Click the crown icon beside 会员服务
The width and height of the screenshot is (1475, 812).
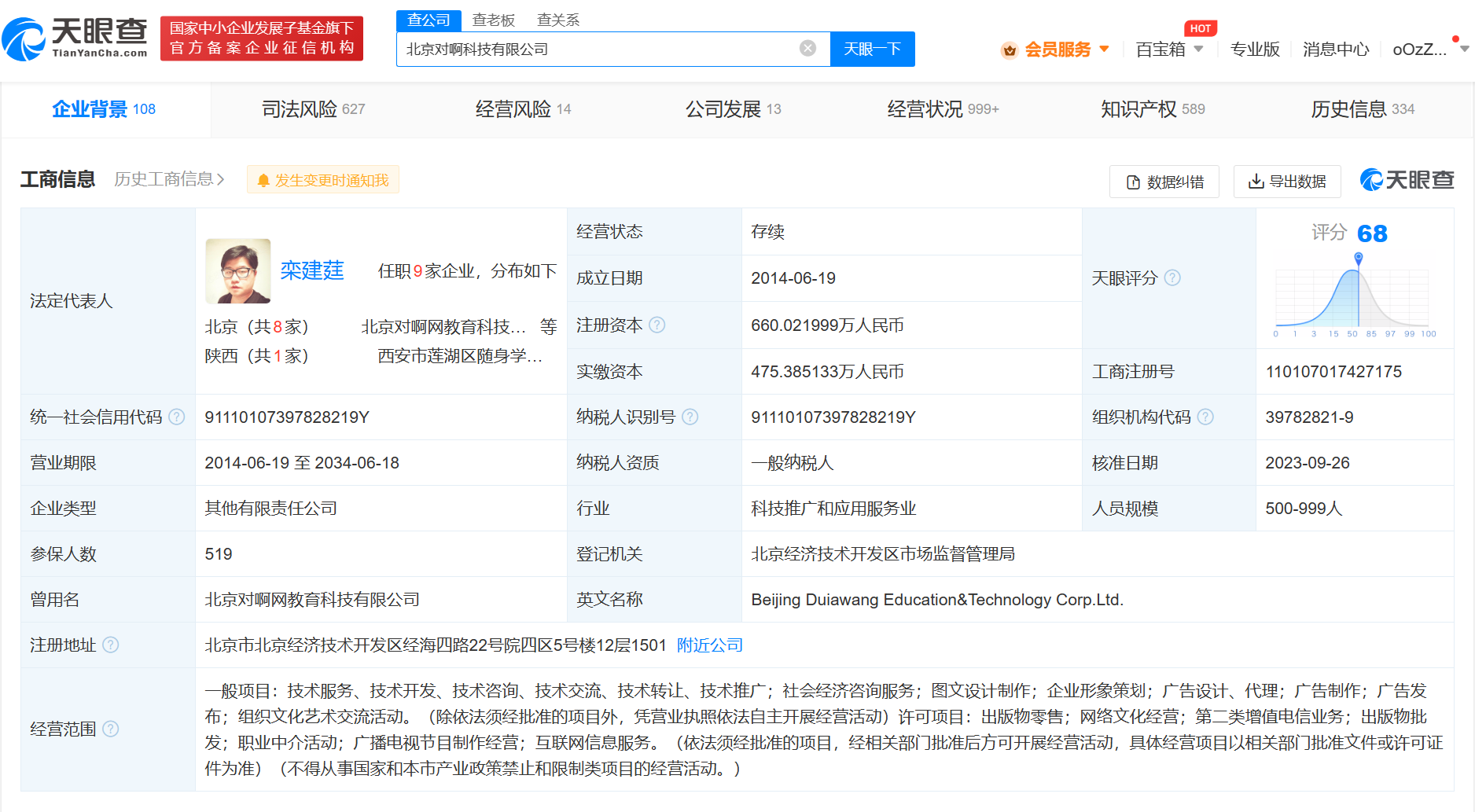coord(1010,49)
